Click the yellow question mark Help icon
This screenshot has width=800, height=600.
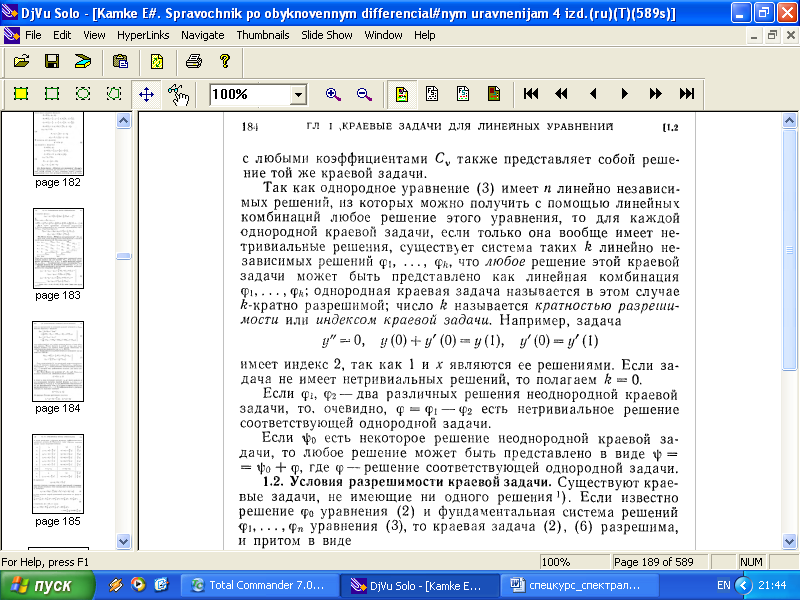tap(224, 62)
